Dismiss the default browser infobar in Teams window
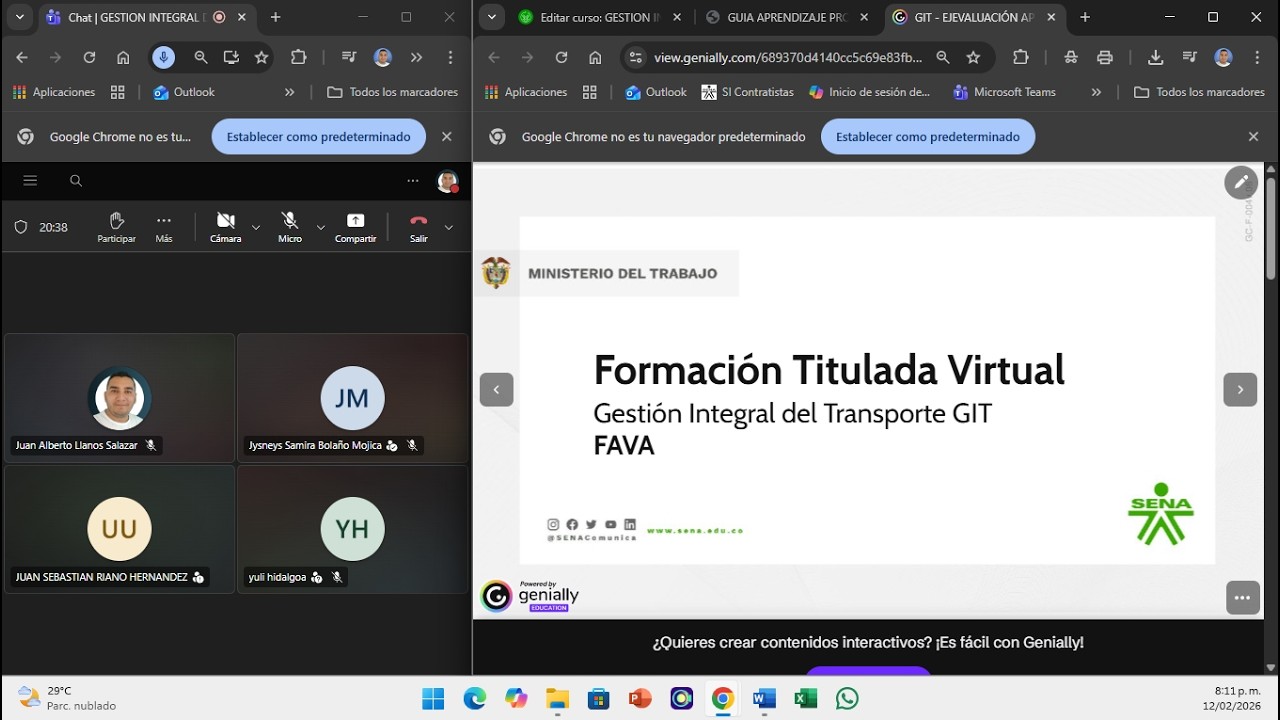This screenshot has height=720, width=1280. click(447, 137)
